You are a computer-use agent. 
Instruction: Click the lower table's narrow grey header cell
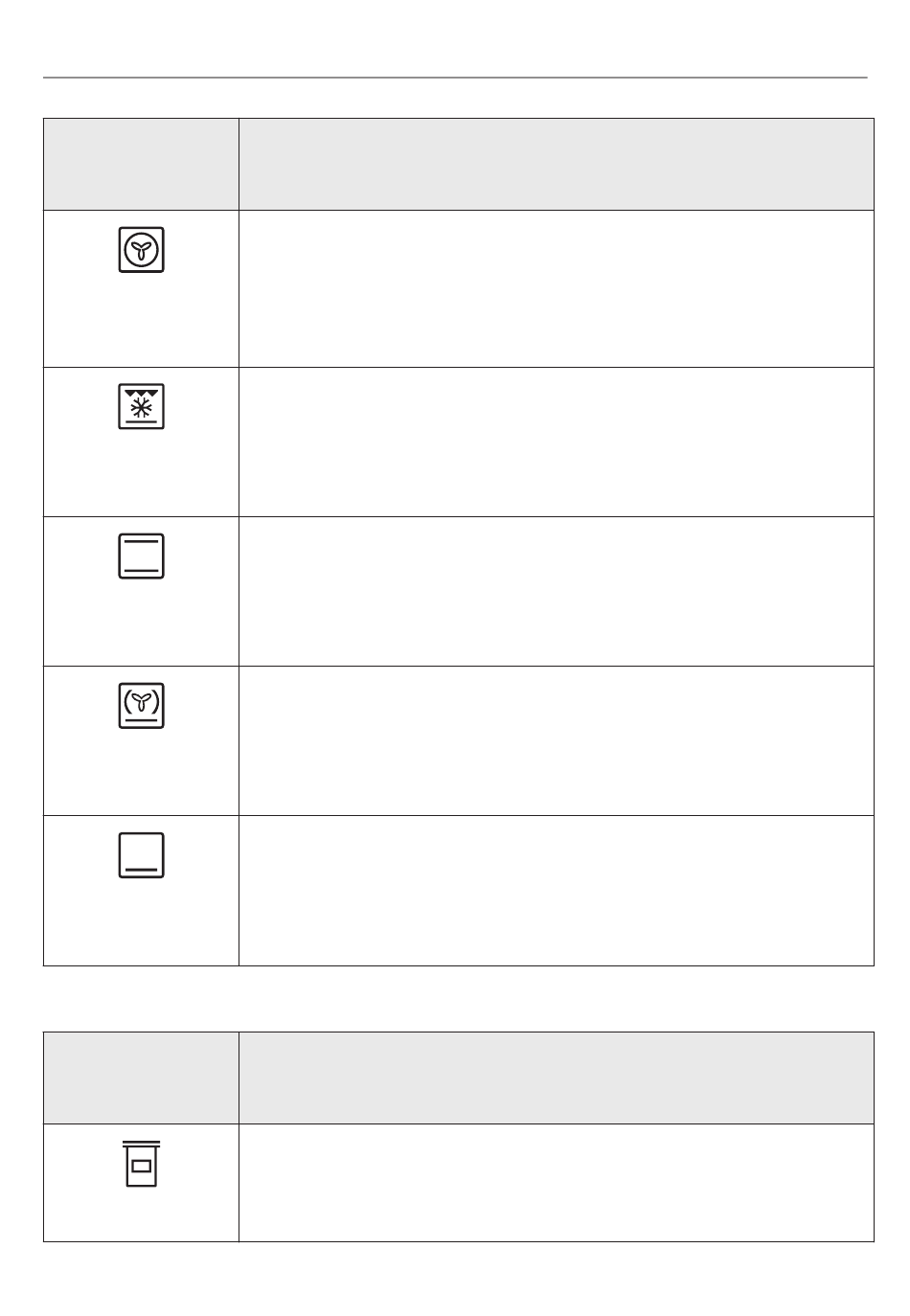141,1078
